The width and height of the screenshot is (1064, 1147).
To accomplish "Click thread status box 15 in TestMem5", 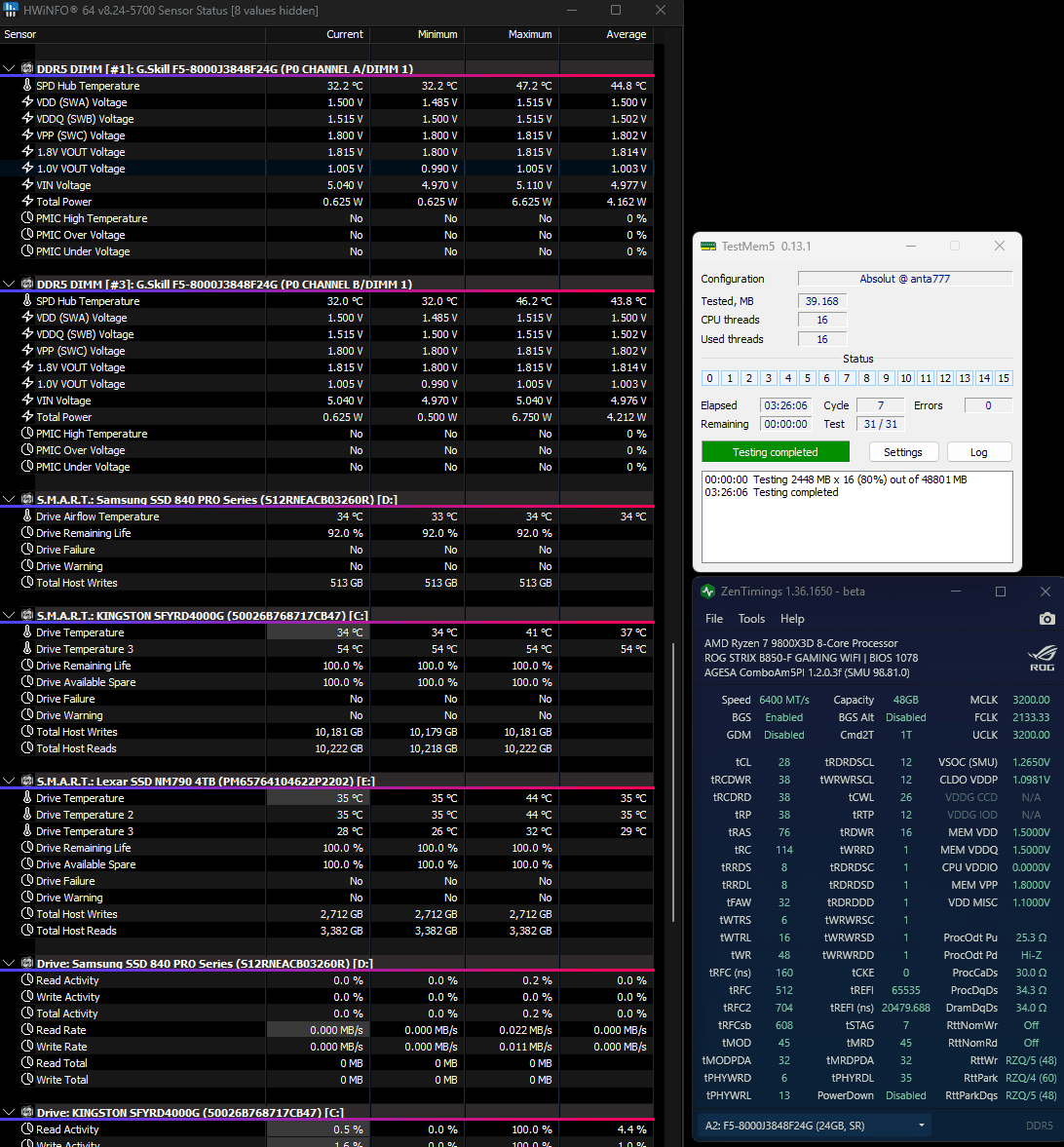I will point(1004,378).
